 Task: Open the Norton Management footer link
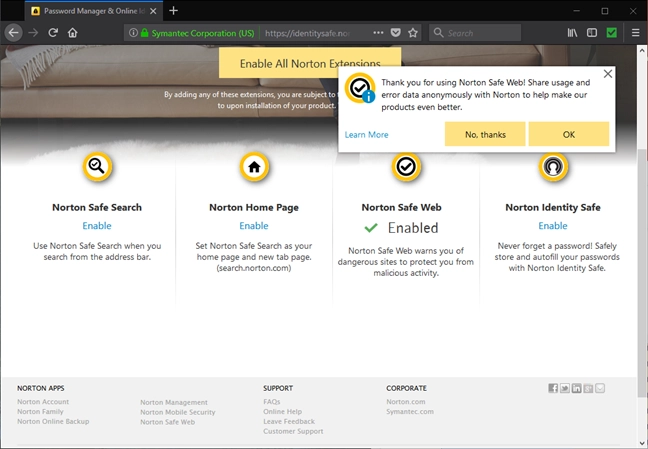click(174, 402)
